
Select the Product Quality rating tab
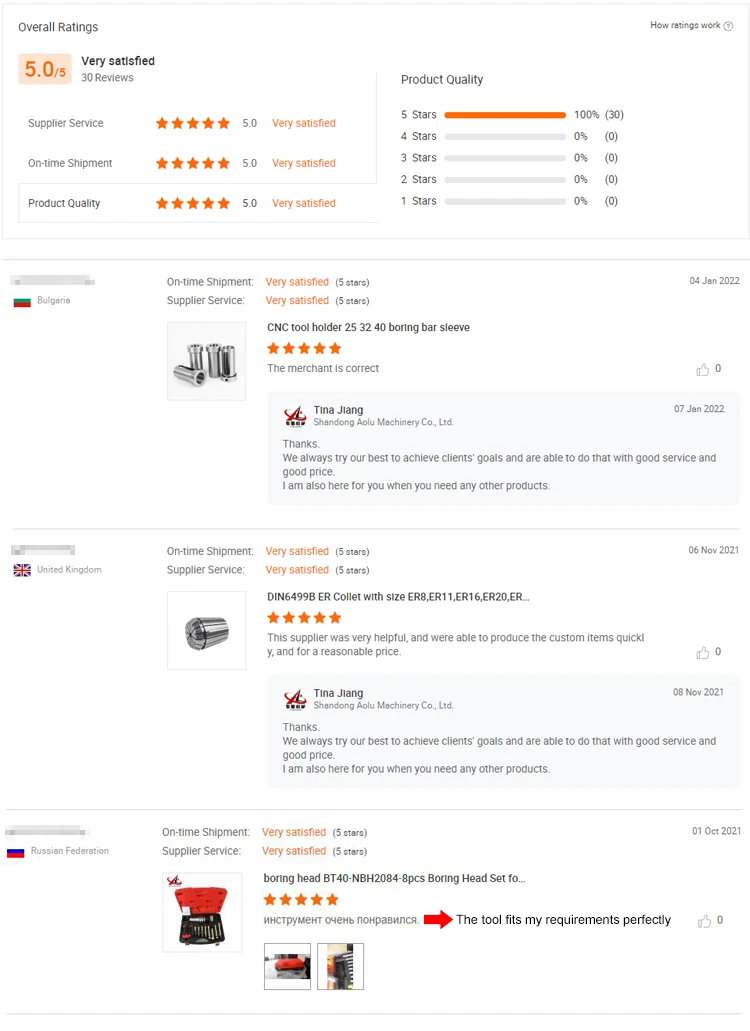point(64,203)
